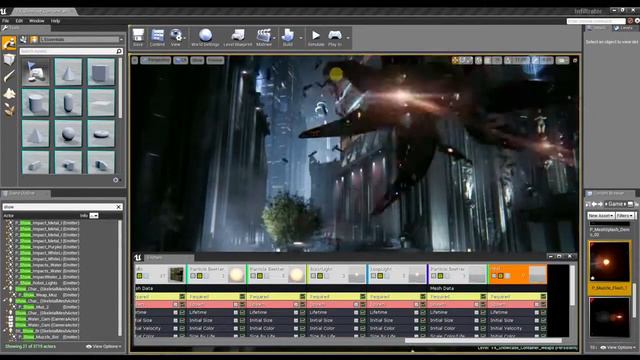Click the Simulate play arrow icon
The image size is (640, 360).
[x=316, y=37]
